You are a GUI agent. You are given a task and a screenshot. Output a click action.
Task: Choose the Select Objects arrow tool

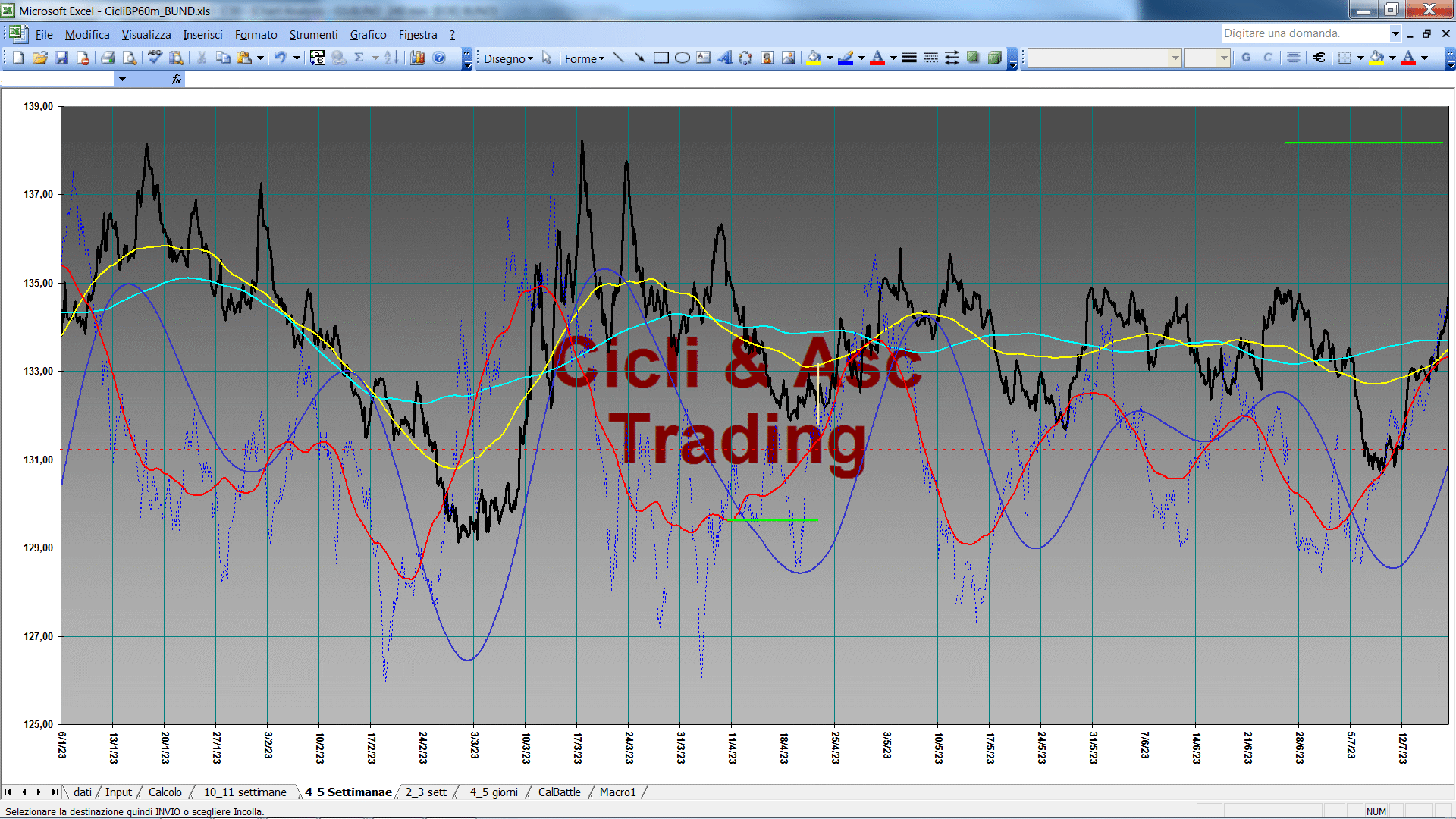[x=547, y=58]
